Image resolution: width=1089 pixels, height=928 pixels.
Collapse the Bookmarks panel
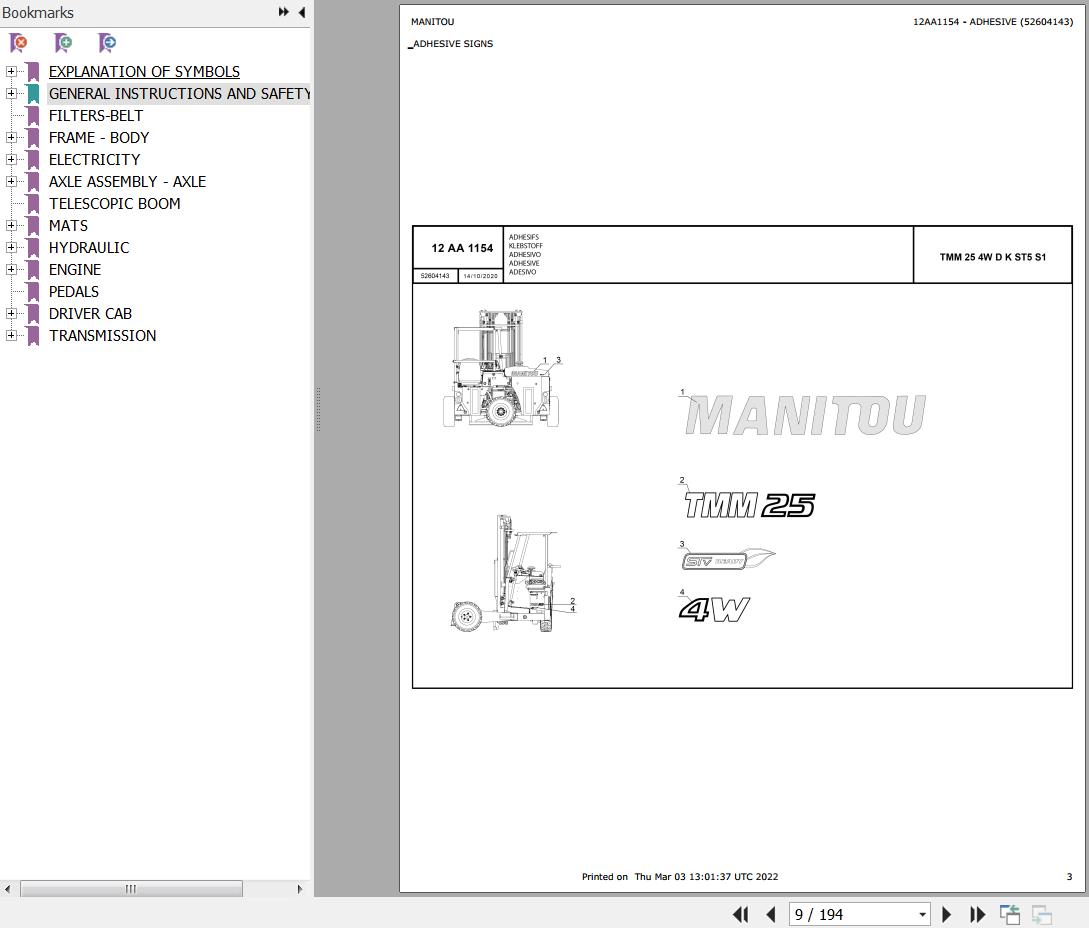pos(301,12)
